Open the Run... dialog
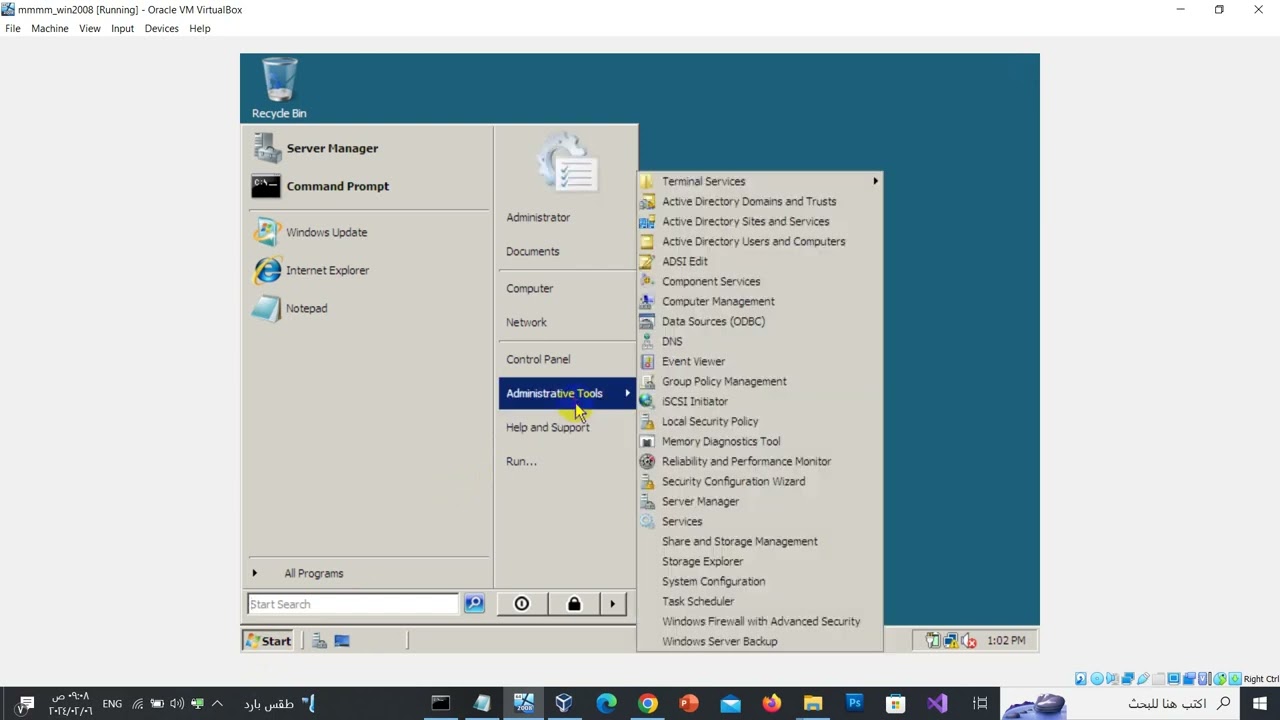The height and width of the screenshot is (720, 1280). point(521,461)
